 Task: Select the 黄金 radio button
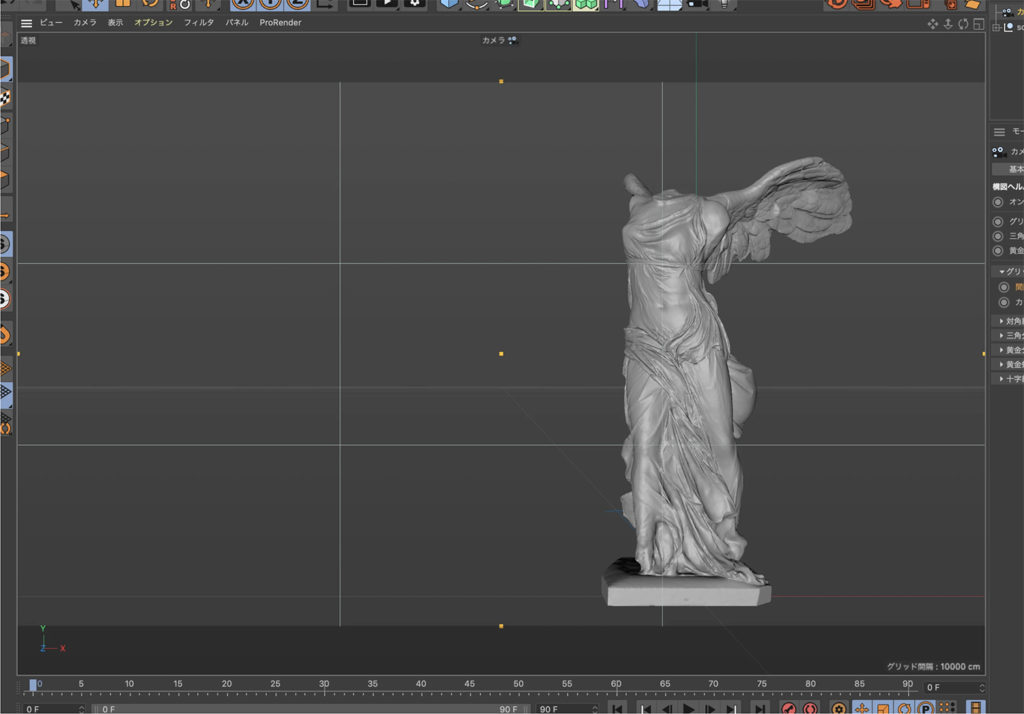tap(997, 251)
